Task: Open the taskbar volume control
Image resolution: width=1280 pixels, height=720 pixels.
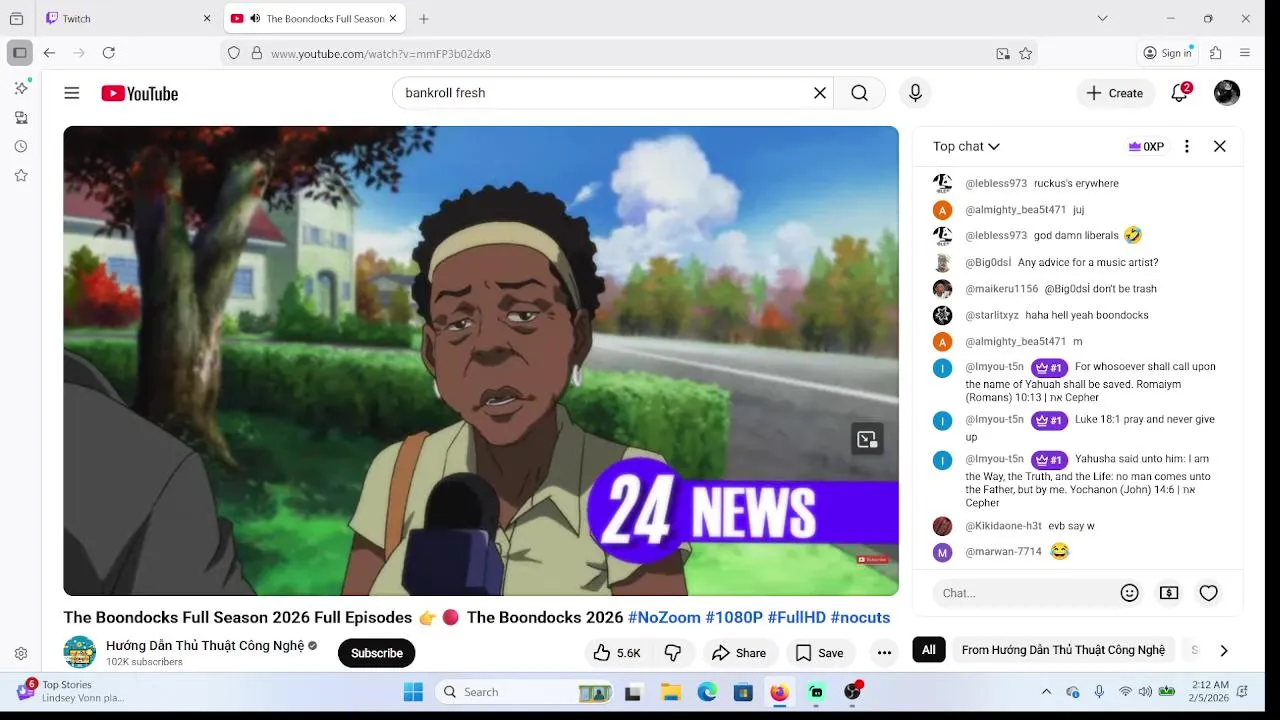Action: 1146,692
